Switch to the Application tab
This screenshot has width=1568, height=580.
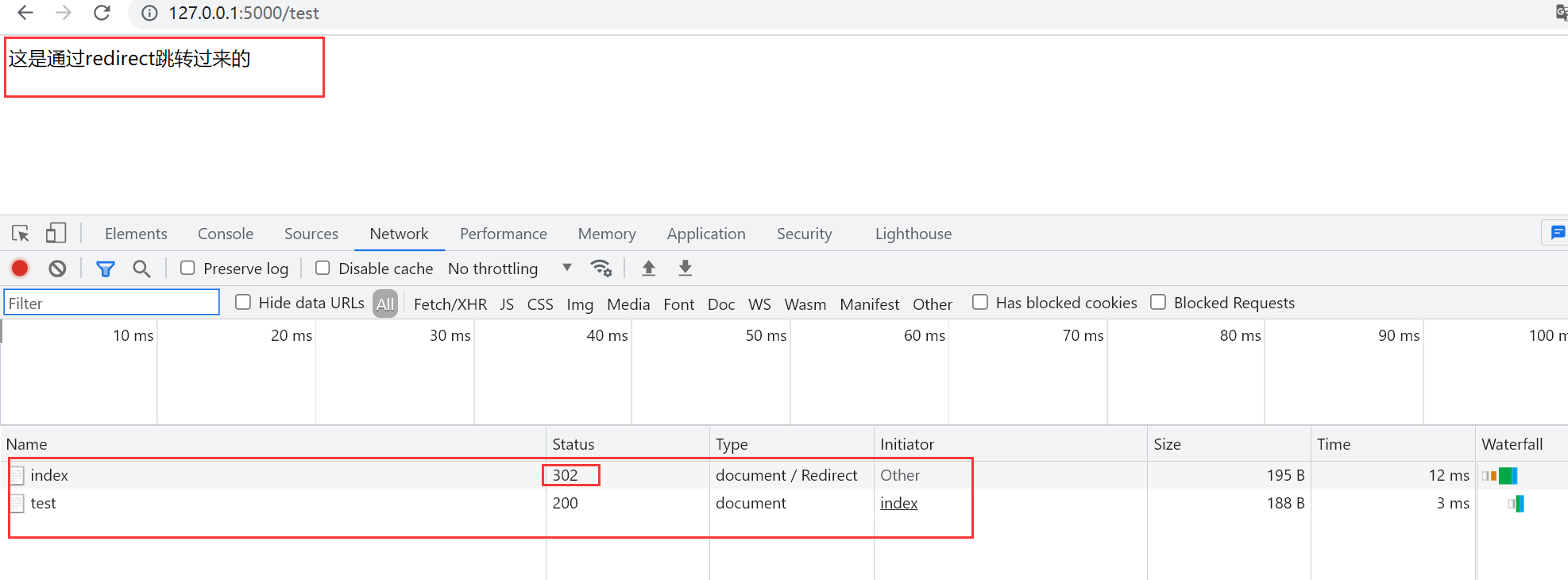(706, 234)
